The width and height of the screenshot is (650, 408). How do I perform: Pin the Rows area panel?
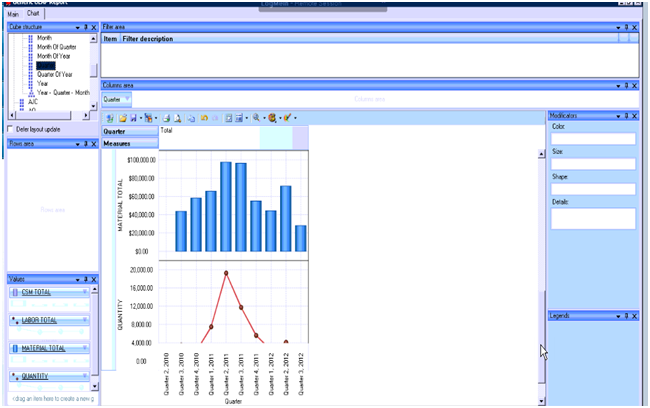86,144
